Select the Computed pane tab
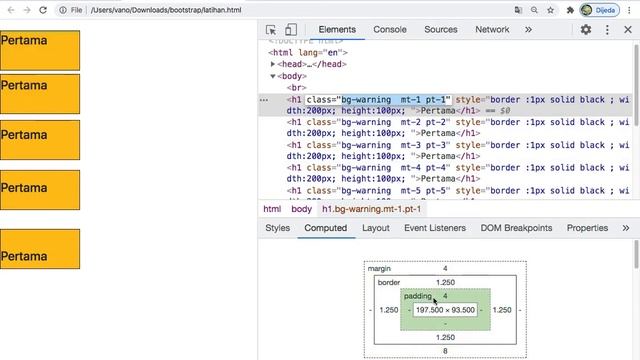This screenshot has height=360, width=640. tap(325, 228)
